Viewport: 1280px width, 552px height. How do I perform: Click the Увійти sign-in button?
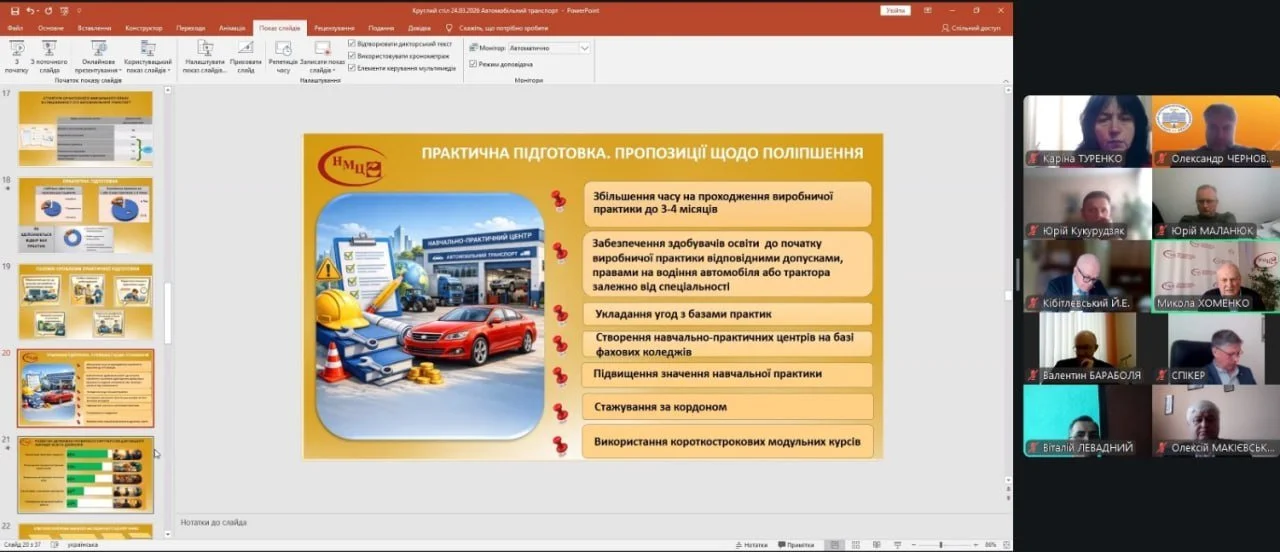pos(895,10)
